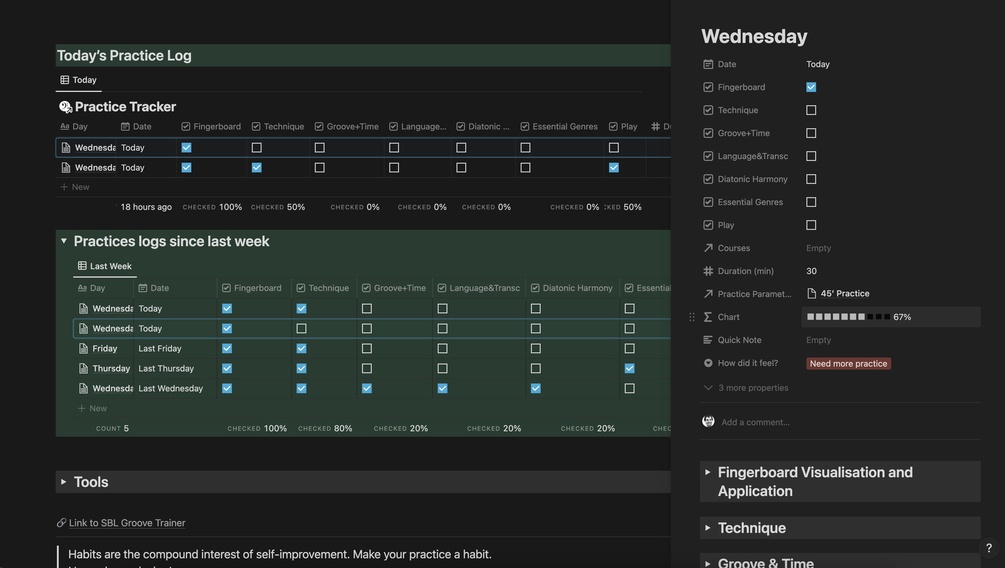Click the Courses relation arrow icon
Image resolution: width=1005 pixels, height=568 pixels.
708,248
